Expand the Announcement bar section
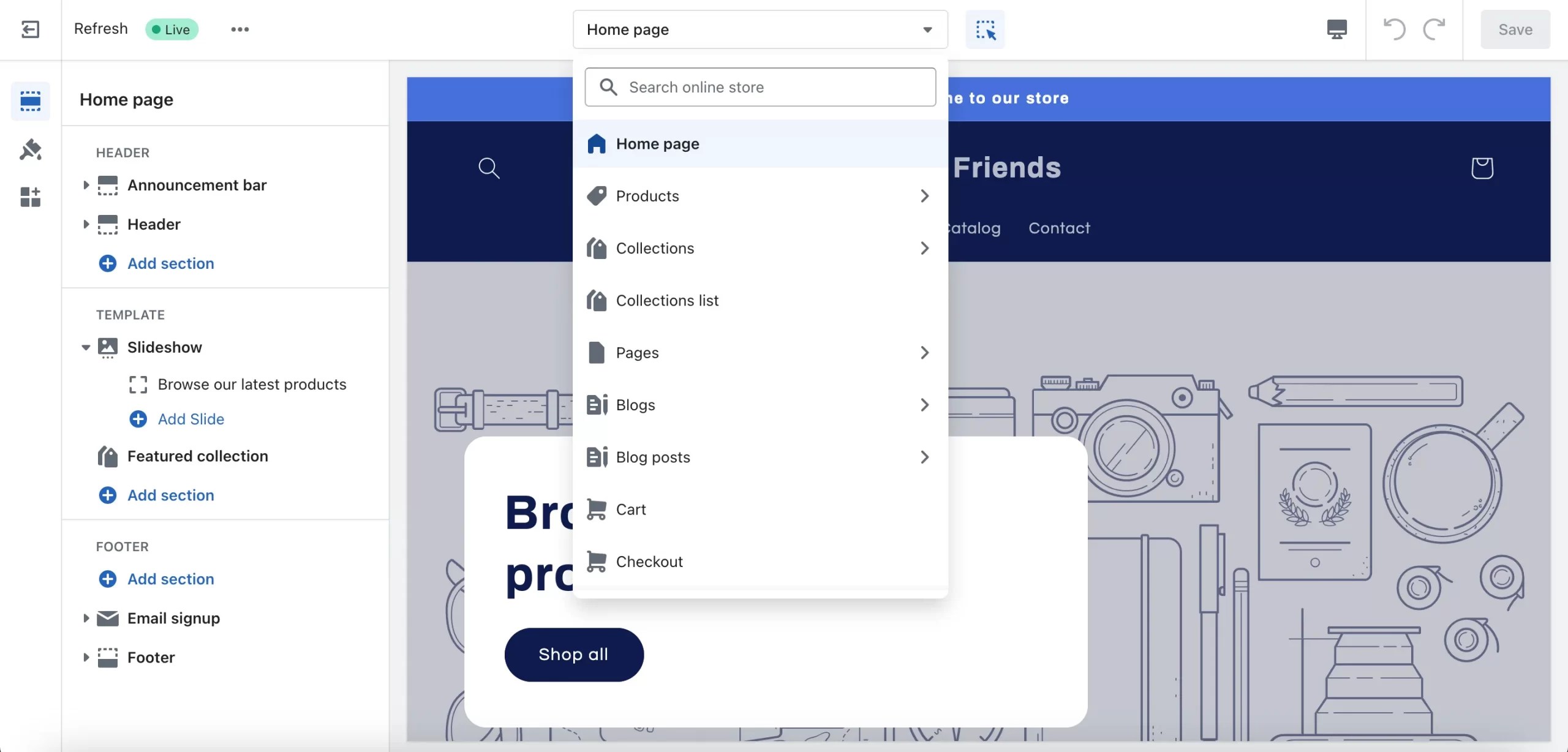 click(x=86, y=185)
